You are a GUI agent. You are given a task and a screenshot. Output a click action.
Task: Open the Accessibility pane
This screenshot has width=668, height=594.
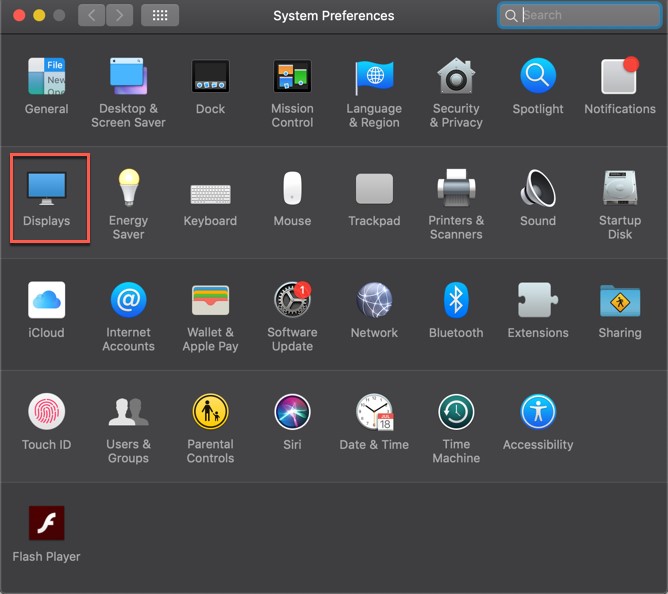pyautogui.click(x=538, y=422)
